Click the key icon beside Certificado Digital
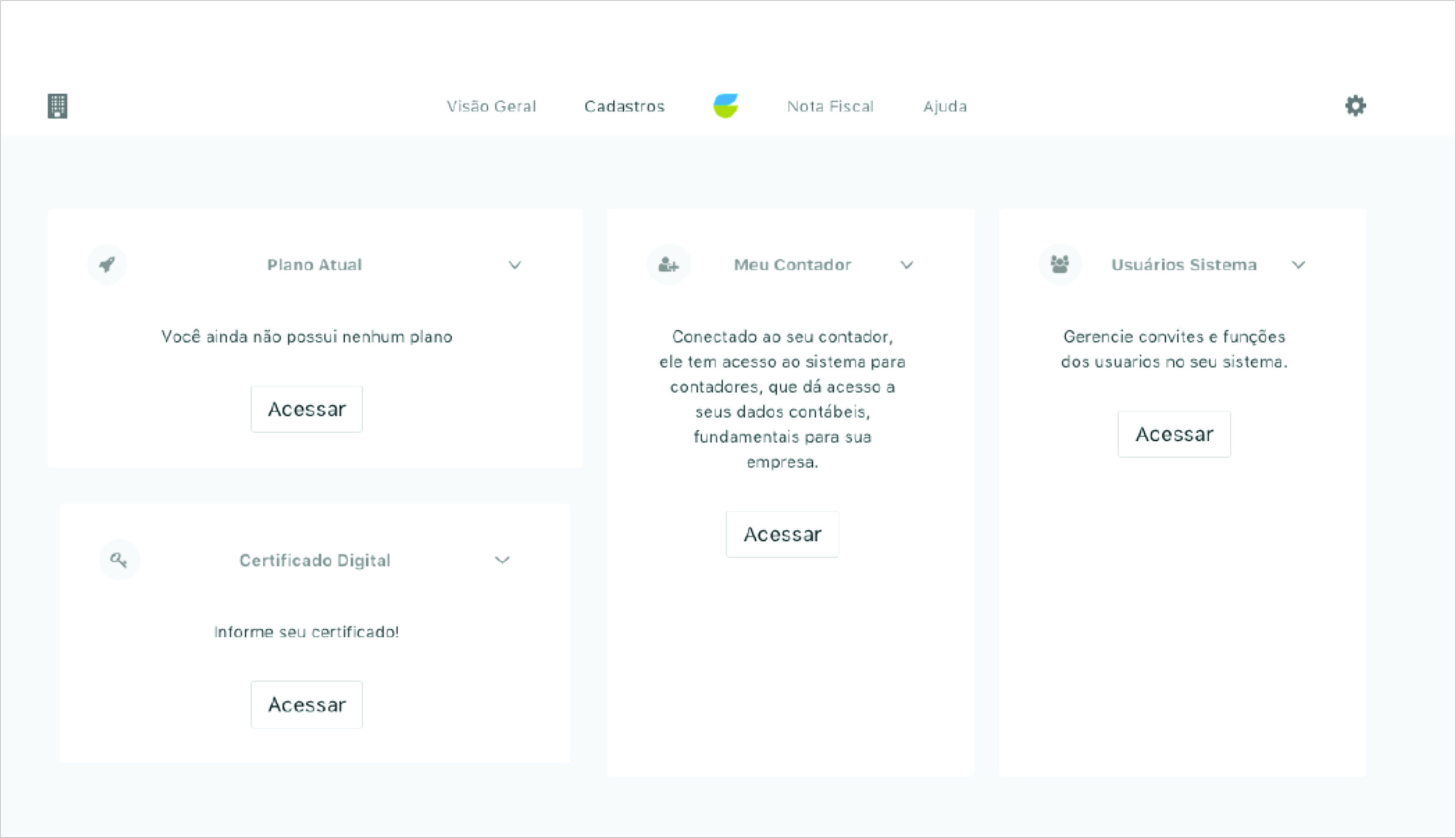The width and height of the screenshot is (1456, 838). 119,560
